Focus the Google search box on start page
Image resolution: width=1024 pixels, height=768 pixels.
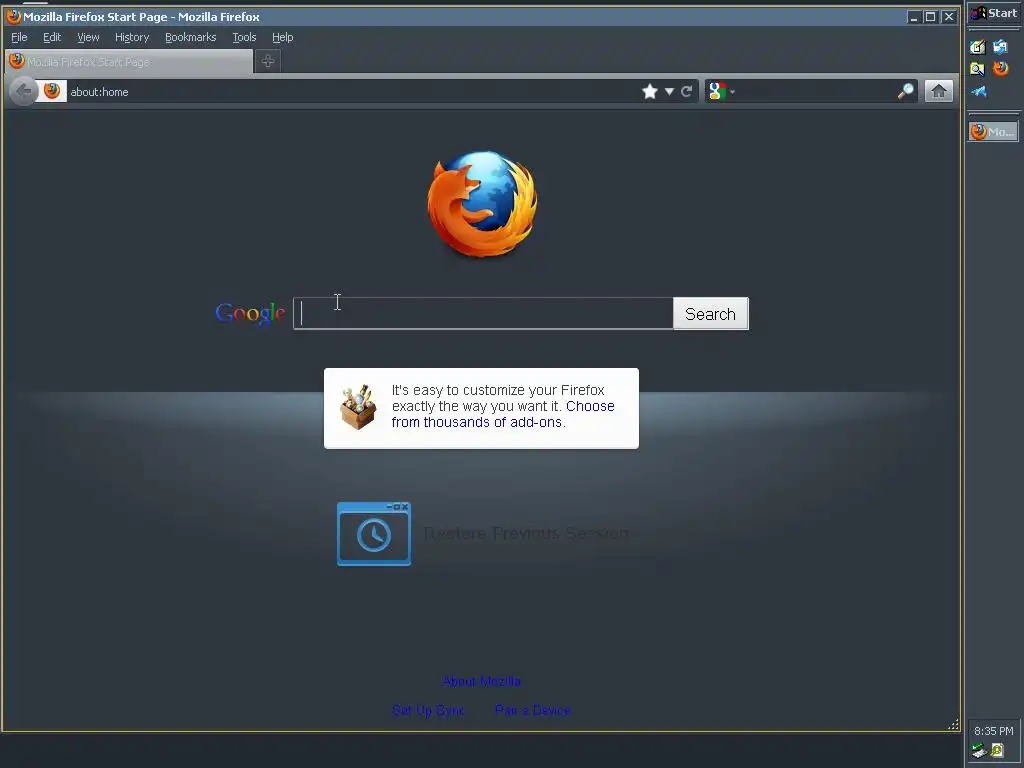[483, 313]
